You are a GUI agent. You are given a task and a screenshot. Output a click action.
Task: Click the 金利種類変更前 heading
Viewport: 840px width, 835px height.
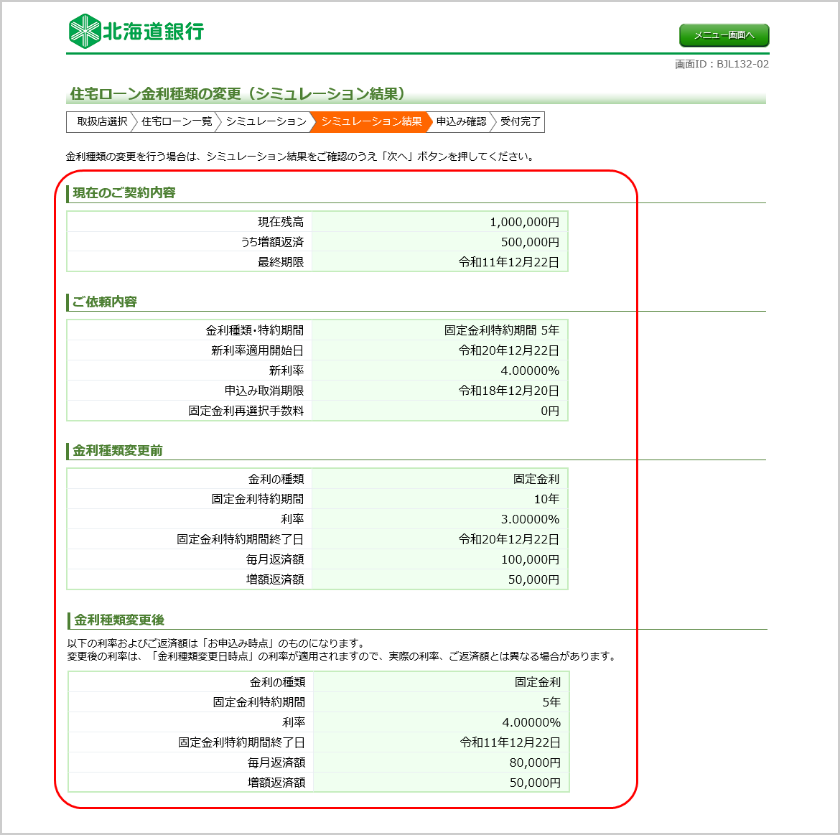117,450
